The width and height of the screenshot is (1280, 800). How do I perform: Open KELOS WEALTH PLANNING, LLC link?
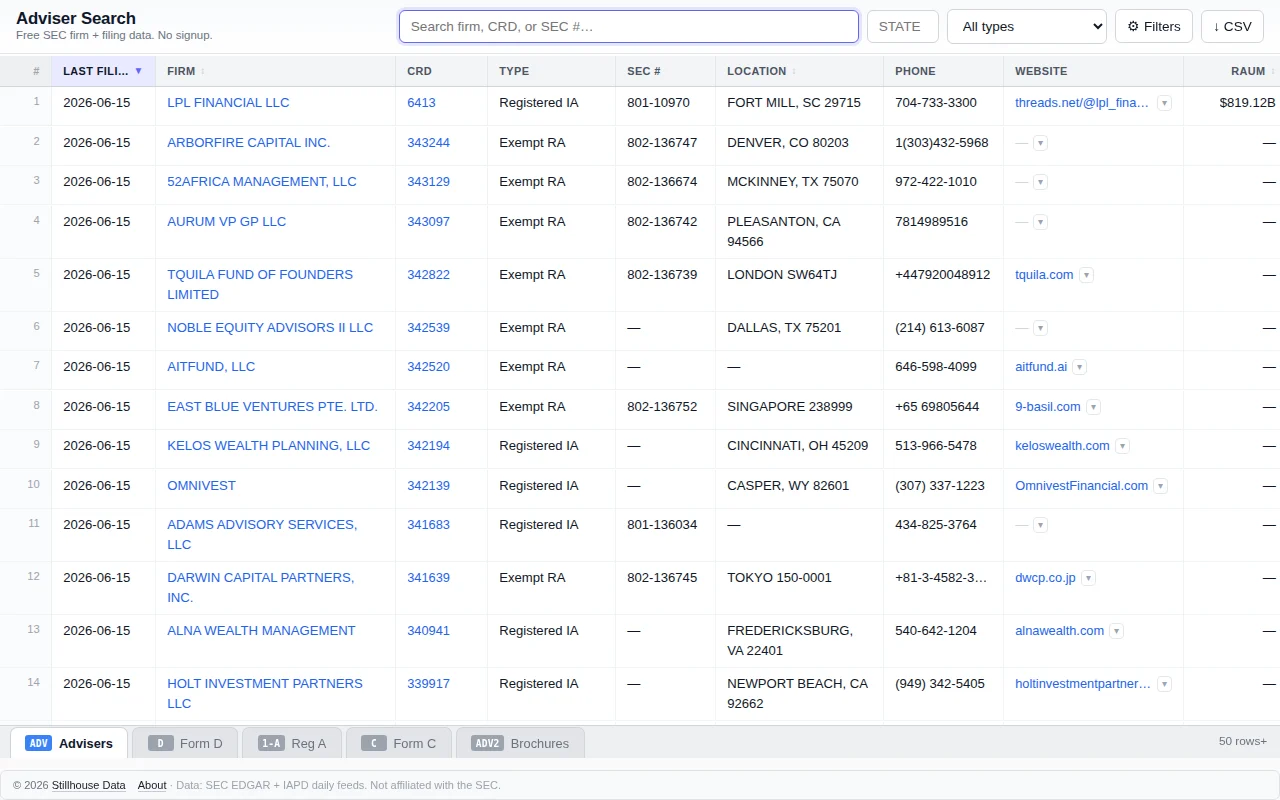[x=268, y=446]
